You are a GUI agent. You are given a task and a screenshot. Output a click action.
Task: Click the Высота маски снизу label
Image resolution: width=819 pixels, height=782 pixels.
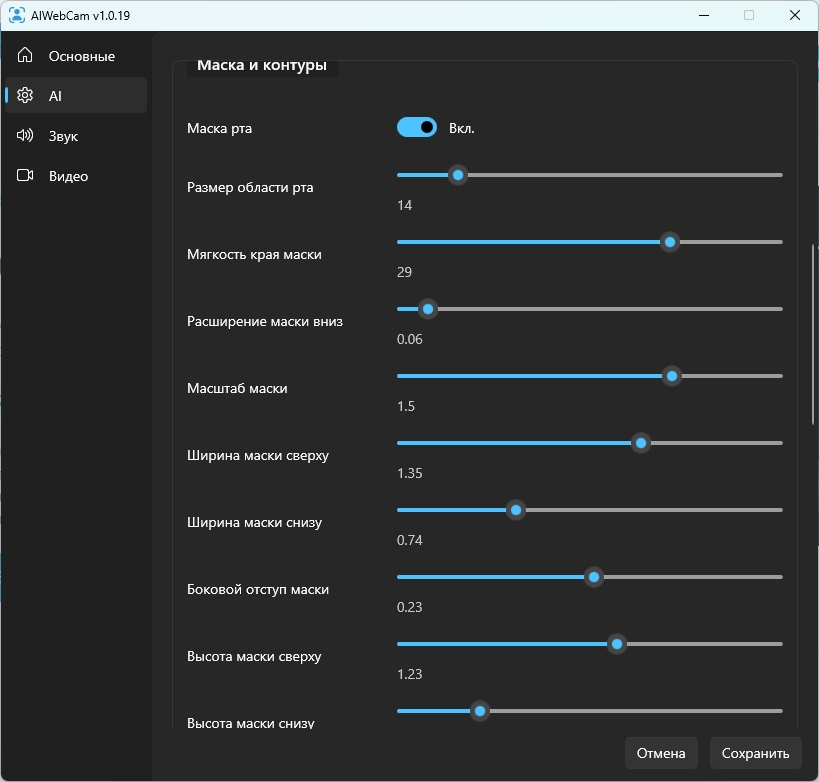[x=251, y=723]
